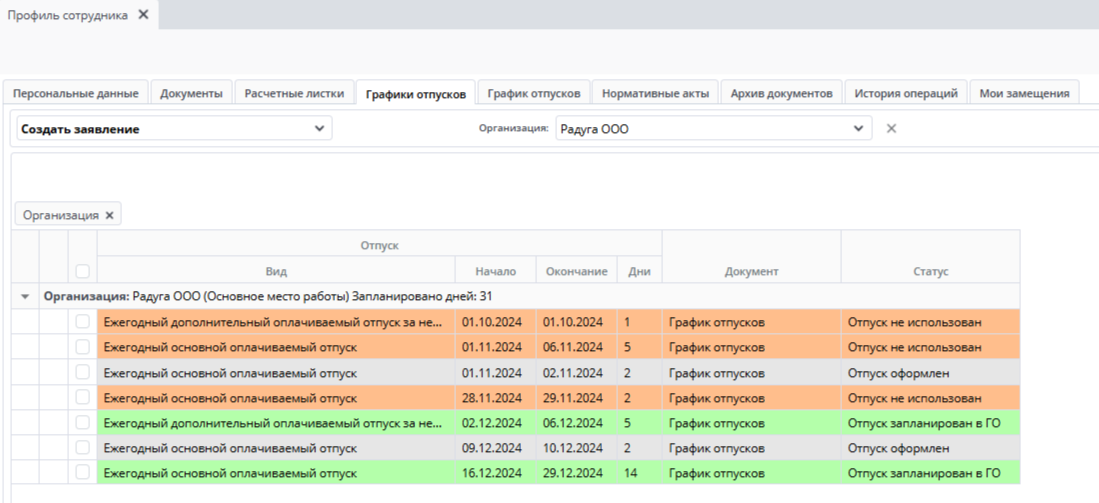
Task: Toggle the select-all checkbox in header
Action: pos(83,271)
